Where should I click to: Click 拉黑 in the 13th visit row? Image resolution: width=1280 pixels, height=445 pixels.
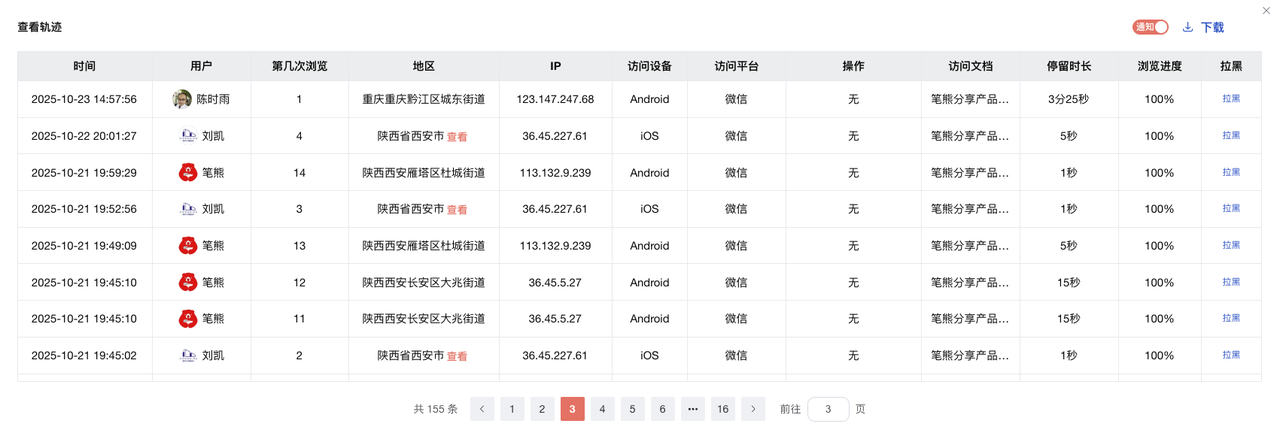tap(1231, 245)
